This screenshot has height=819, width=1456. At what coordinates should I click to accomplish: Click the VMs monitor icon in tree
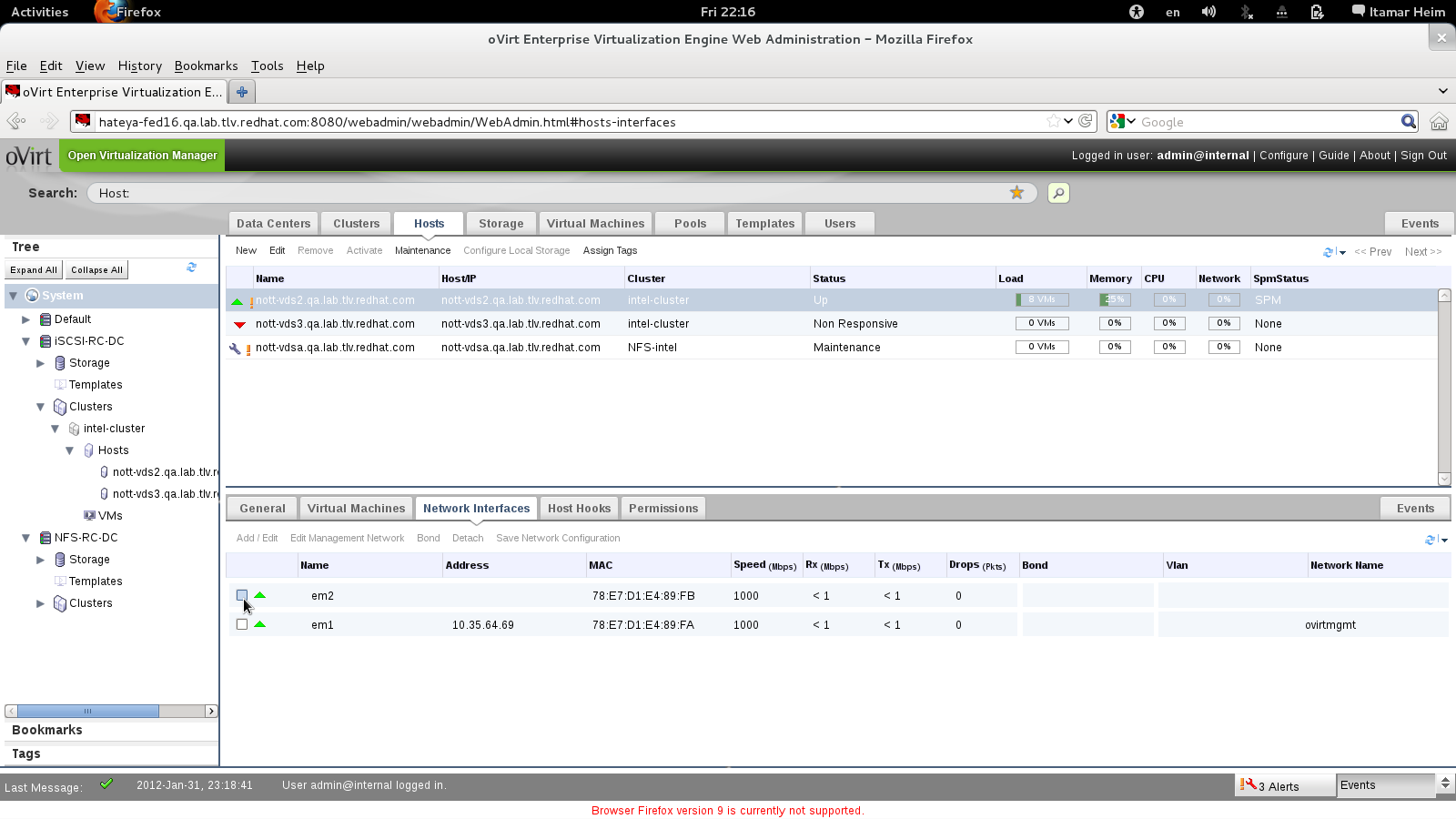pyautogui.click(x=89, y=516)
